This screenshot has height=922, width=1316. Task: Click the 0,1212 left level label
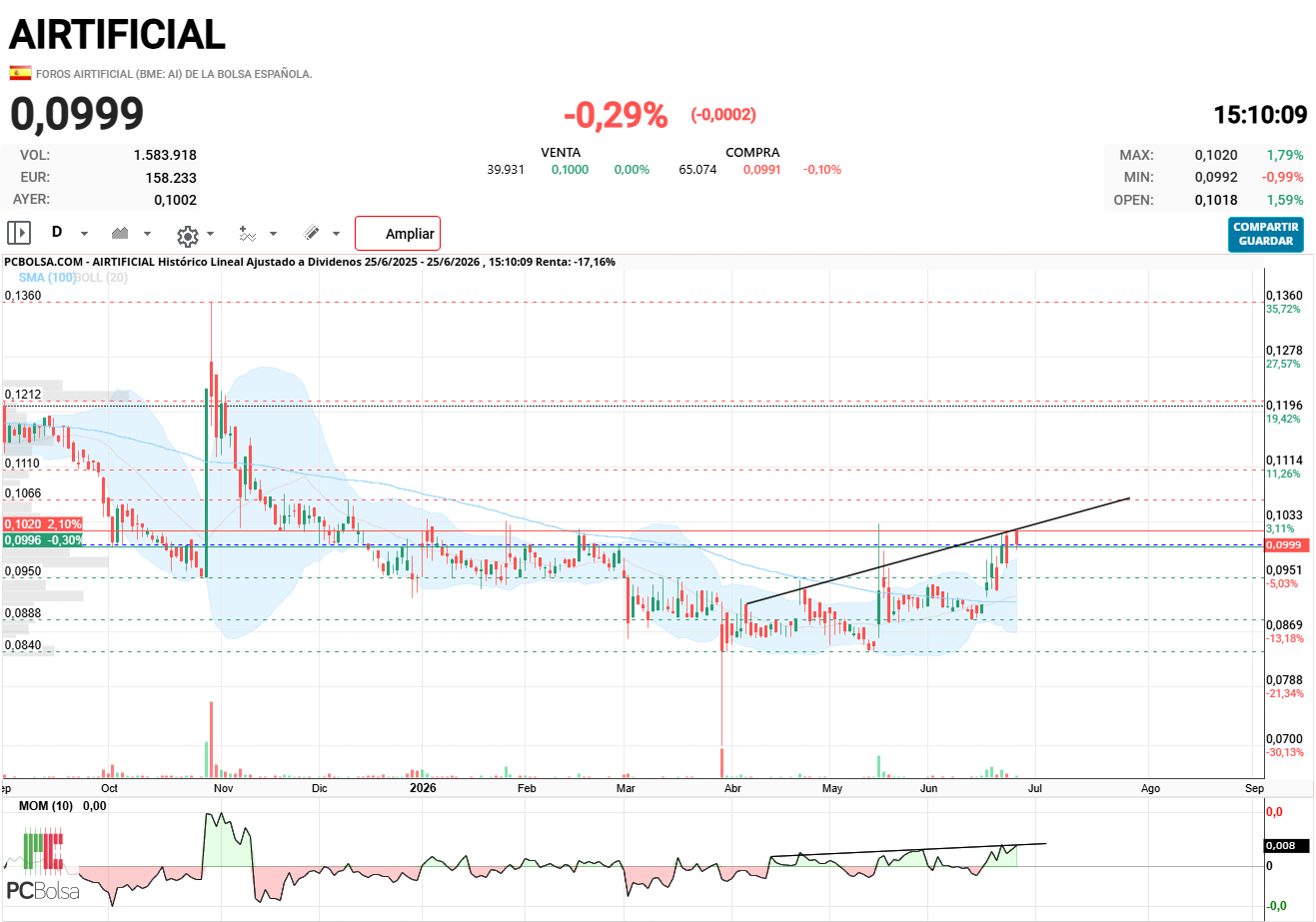23,395
